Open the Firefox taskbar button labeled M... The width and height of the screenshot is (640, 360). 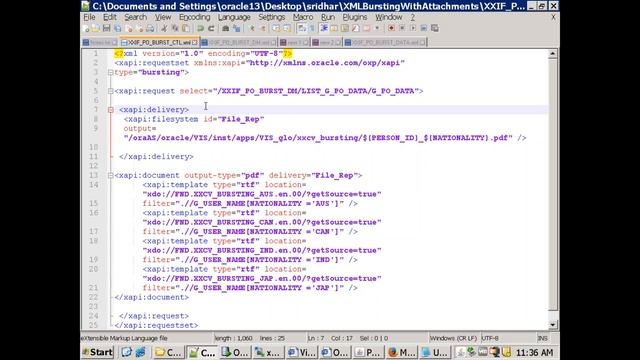point(402,352)
